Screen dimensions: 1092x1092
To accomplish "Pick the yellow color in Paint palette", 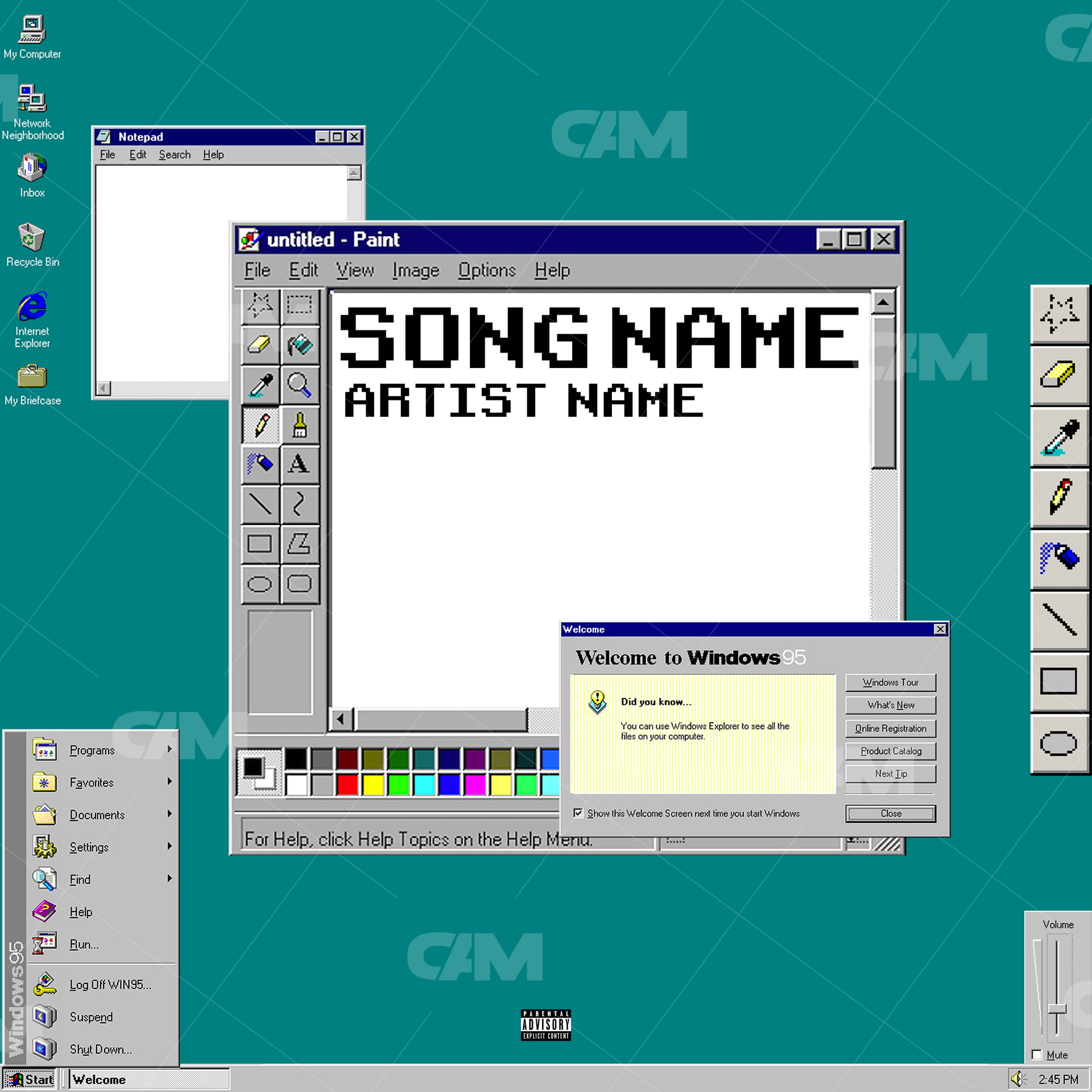I will coord(373,785).
